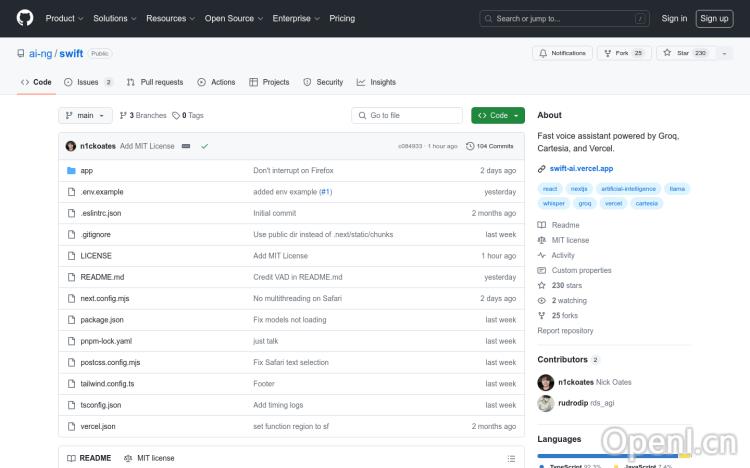Open the swift-ai.vercel.app link
The width and height of the screenshot is (750, 468).
click(581, 169)
